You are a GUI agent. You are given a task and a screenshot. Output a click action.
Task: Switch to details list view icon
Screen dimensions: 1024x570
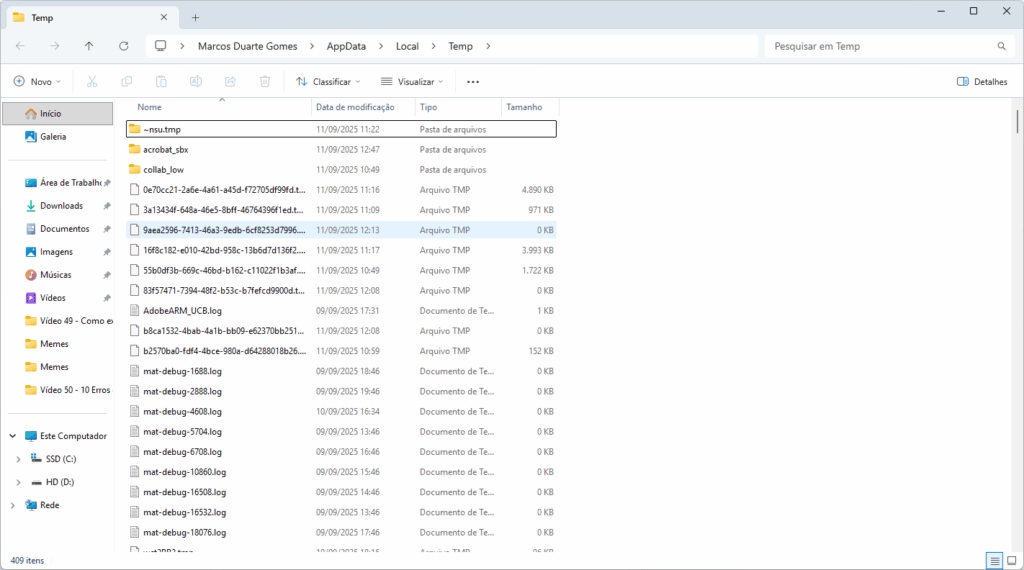tap(995, 560)
